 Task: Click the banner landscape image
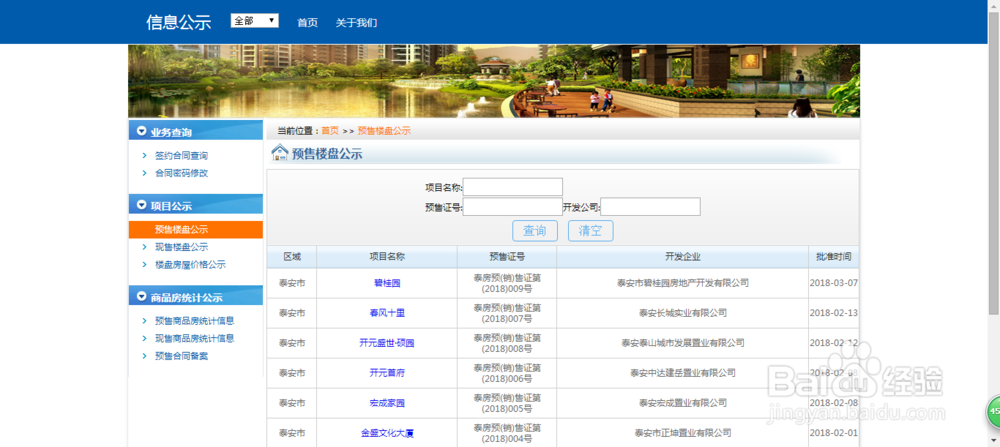coord(494,81)
